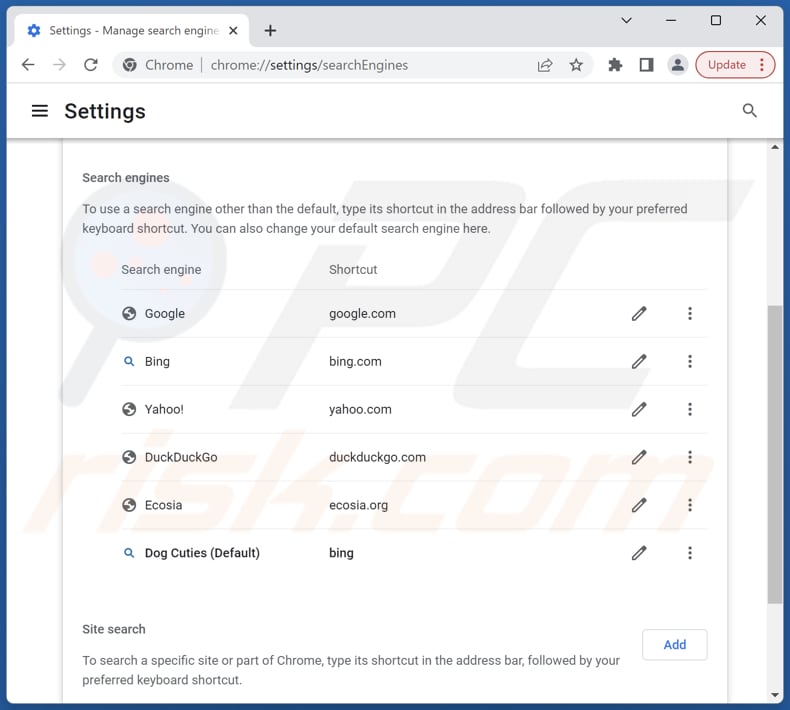Open more actions for Dog Cuties
The image size is (790, 710).
(690, 553)
